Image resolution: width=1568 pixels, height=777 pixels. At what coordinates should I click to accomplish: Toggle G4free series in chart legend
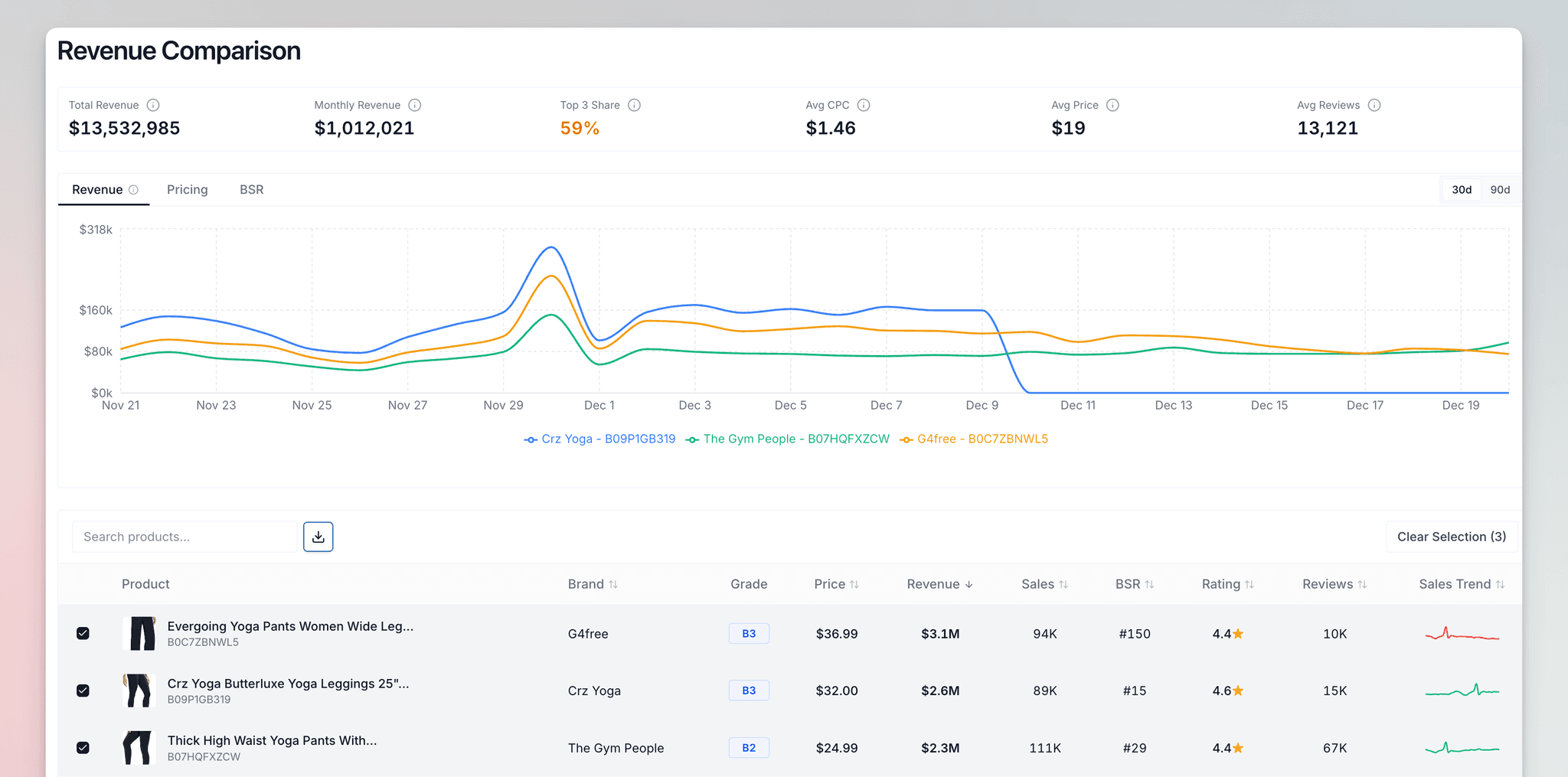click(x=974, y=439)
